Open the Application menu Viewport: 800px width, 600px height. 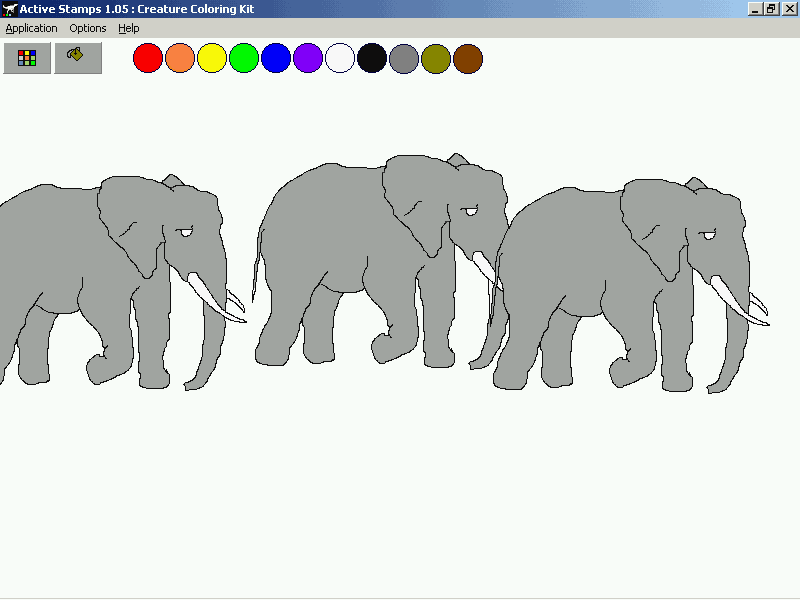point(32,28)
